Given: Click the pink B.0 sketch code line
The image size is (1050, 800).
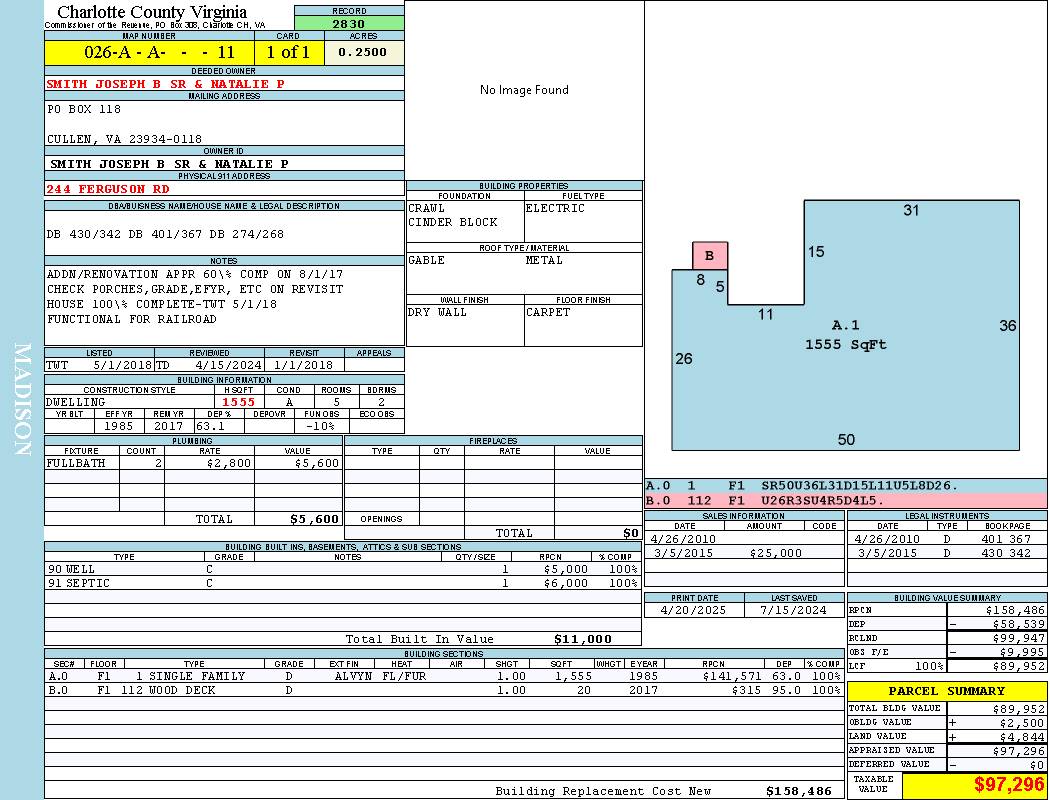Looking at the screenshot, I should pos(845,500).
